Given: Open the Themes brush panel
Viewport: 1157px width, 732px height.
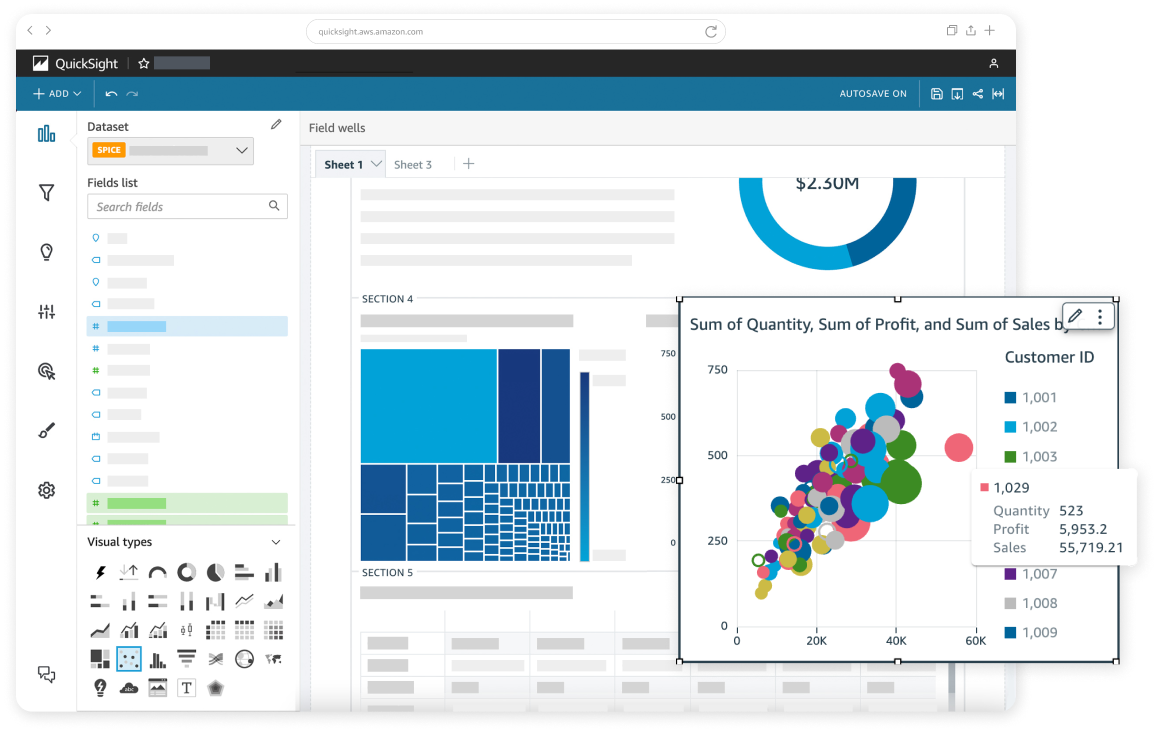Looking at the screenshot, I should tap(46, 430).
